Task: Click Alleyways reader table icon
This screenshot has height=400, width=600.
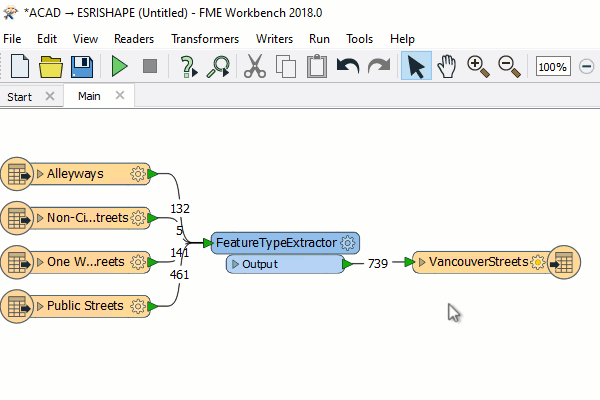Action: [17, 174]
